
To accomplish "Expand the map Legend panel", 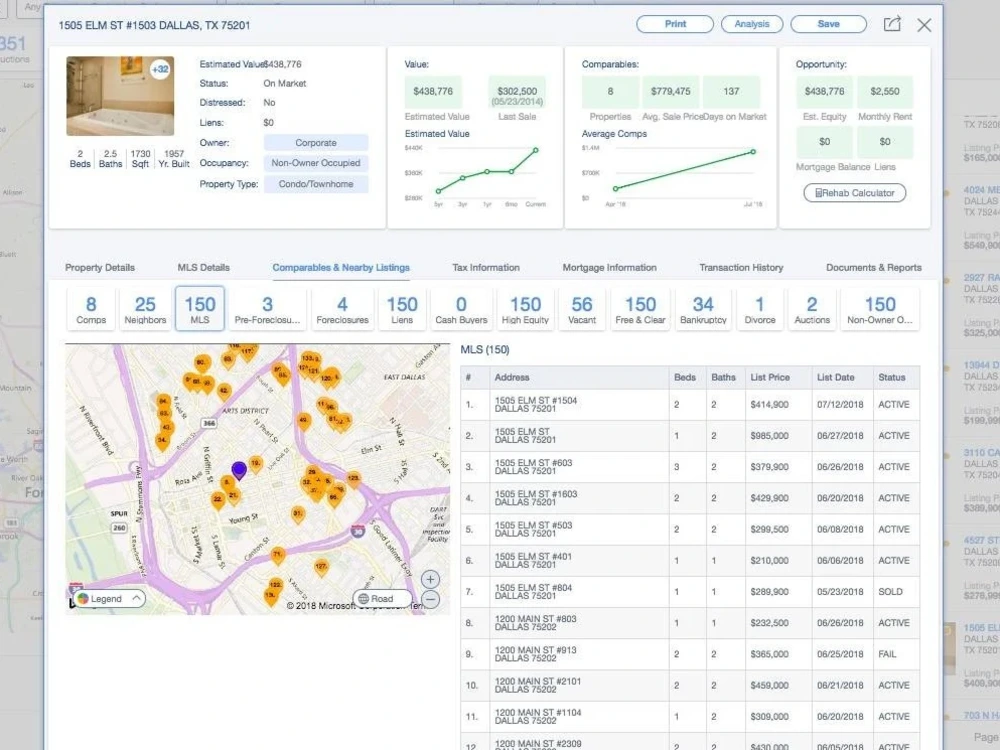I will (109, 599).
